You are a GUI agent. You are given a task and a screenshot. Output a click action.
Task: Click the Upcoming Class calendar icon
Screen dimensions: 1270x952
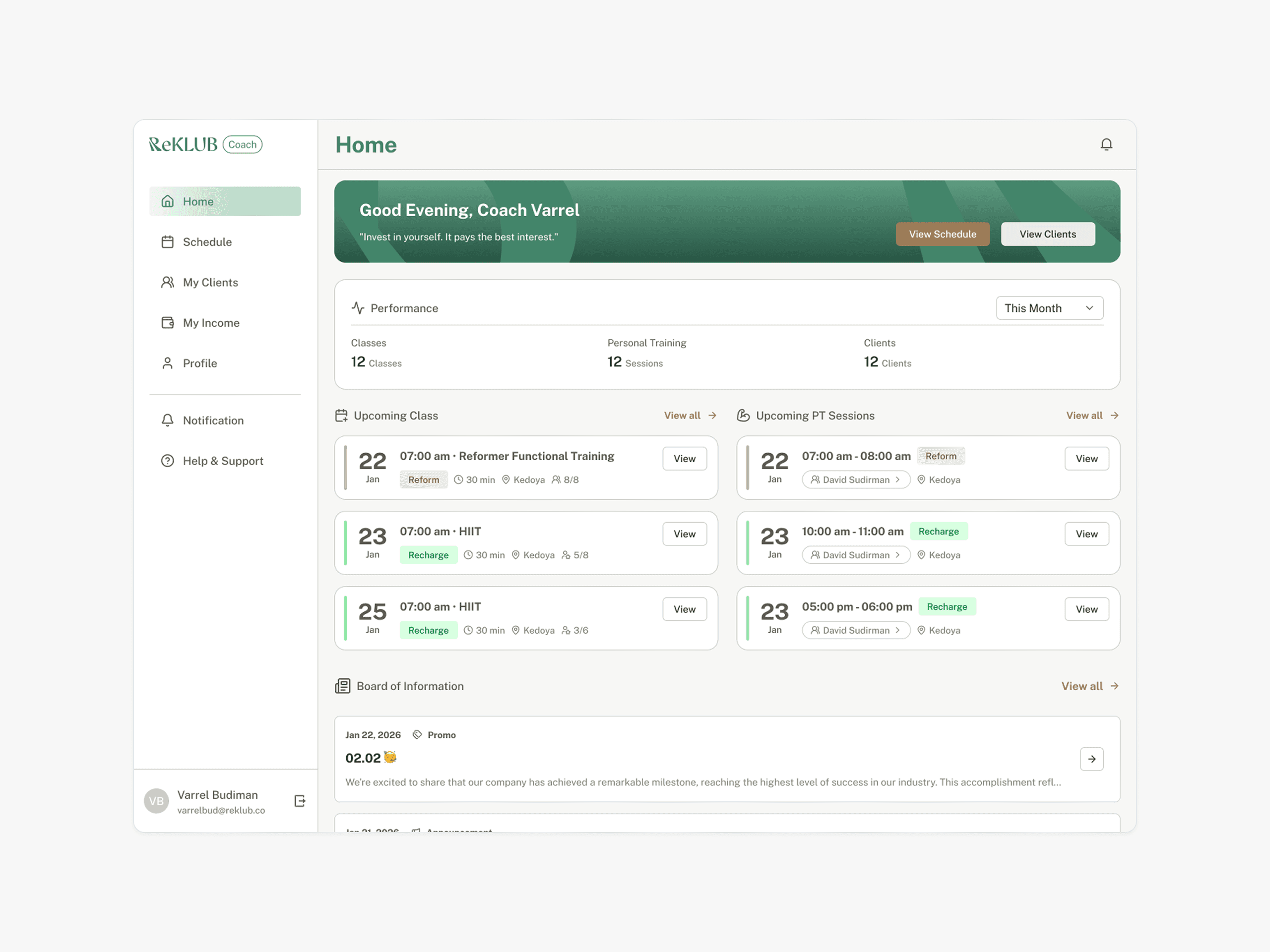[342, 416]
